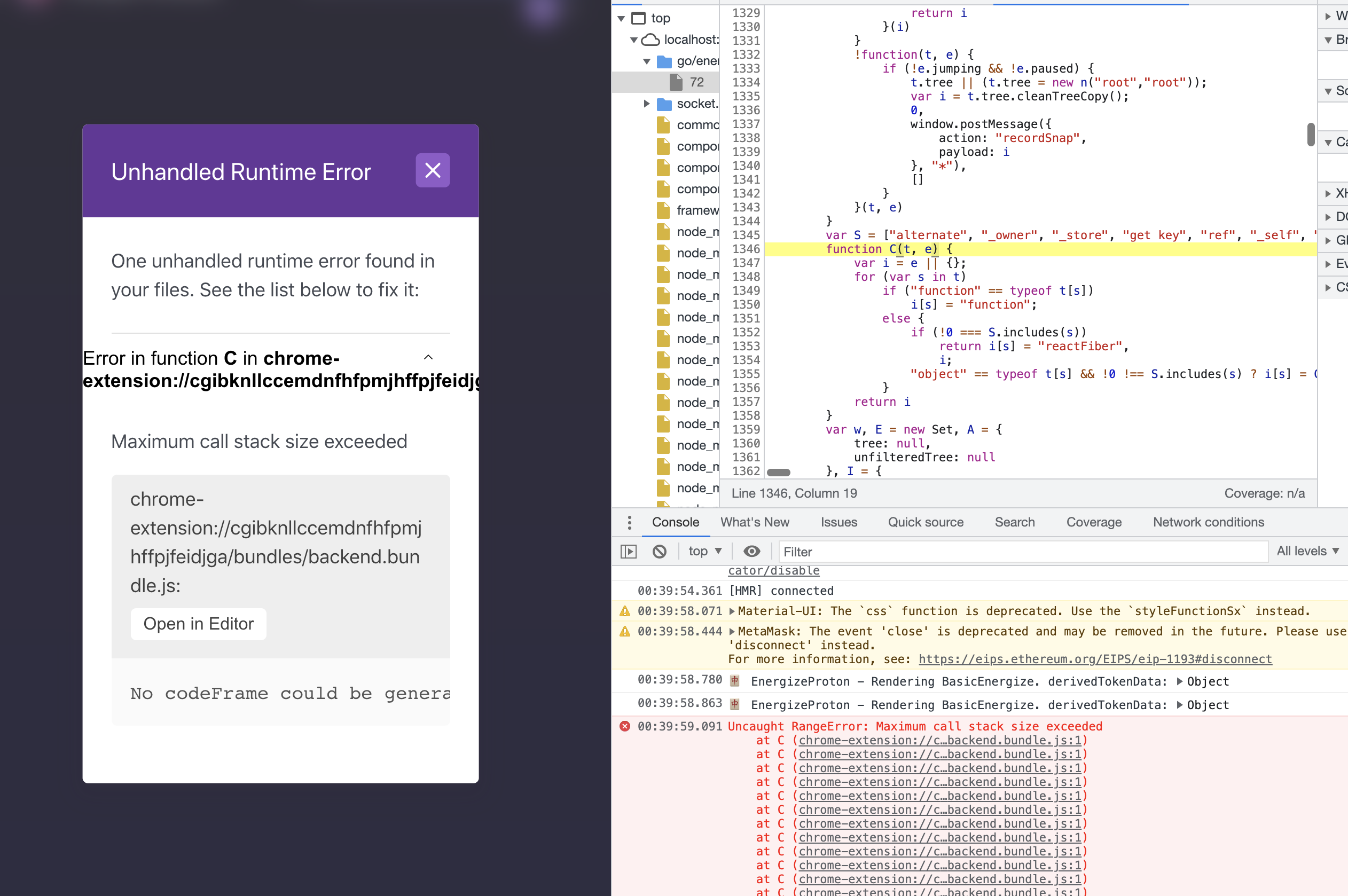Open the What's New tab

tap(755, 522)
